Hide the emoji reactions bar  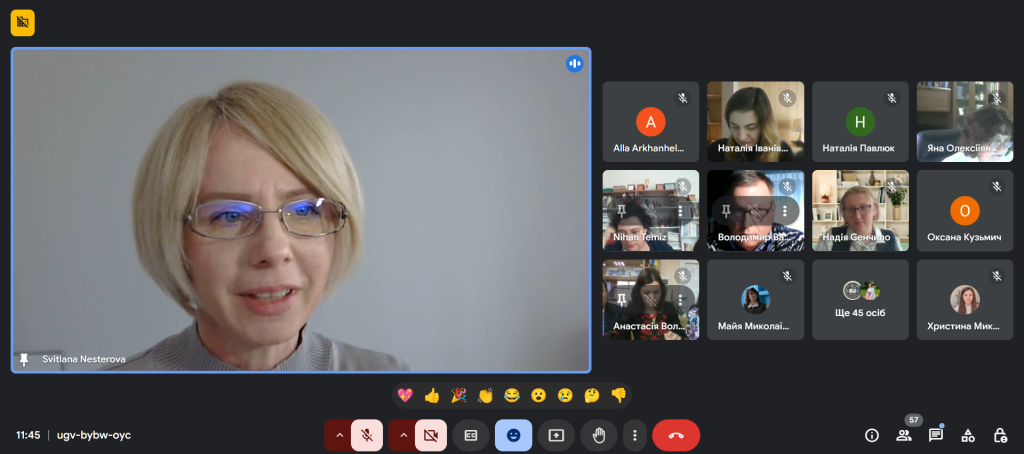pos(513,435)
